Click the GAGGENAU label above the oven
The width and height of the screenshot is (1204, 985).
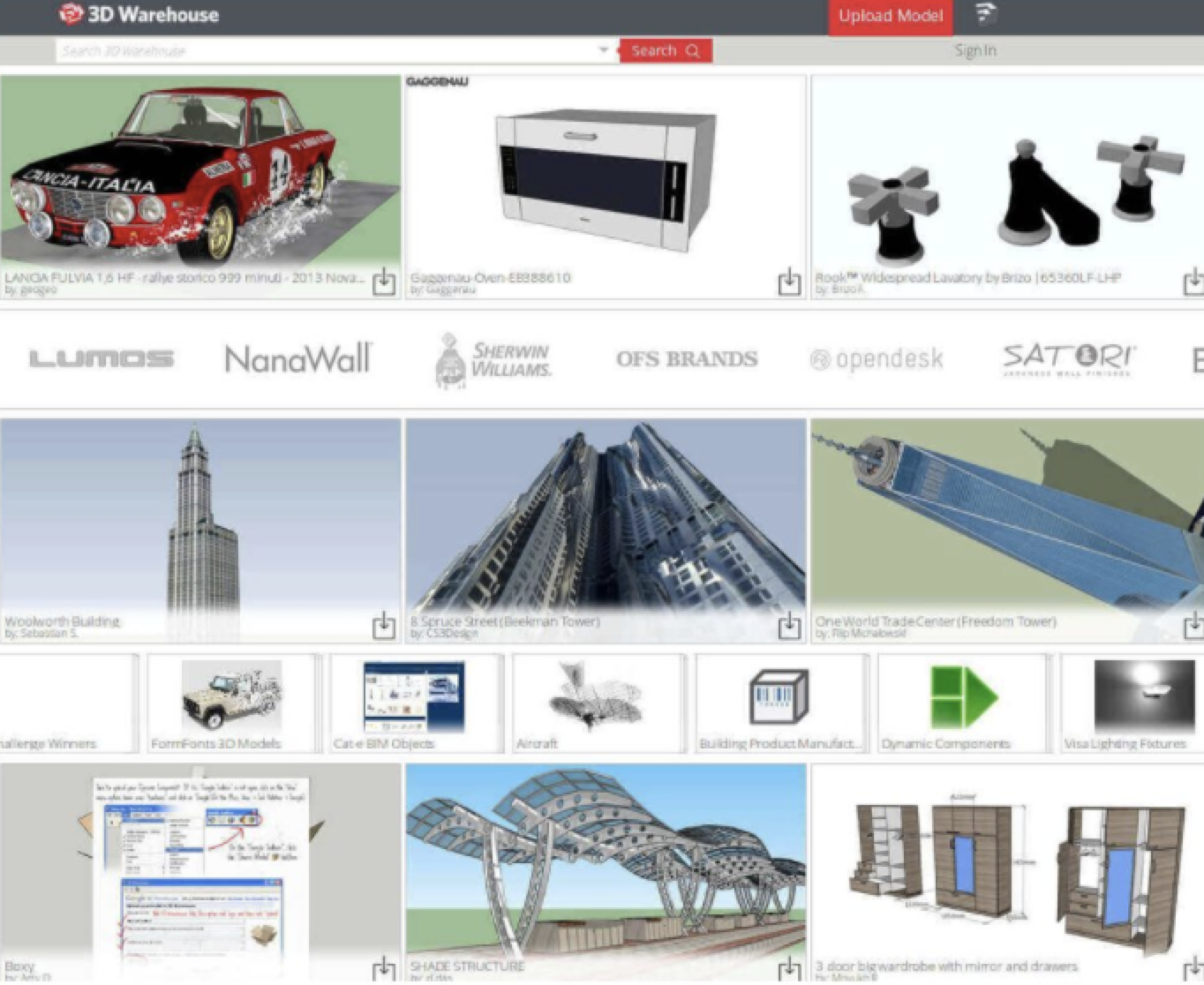pos(437,81)
